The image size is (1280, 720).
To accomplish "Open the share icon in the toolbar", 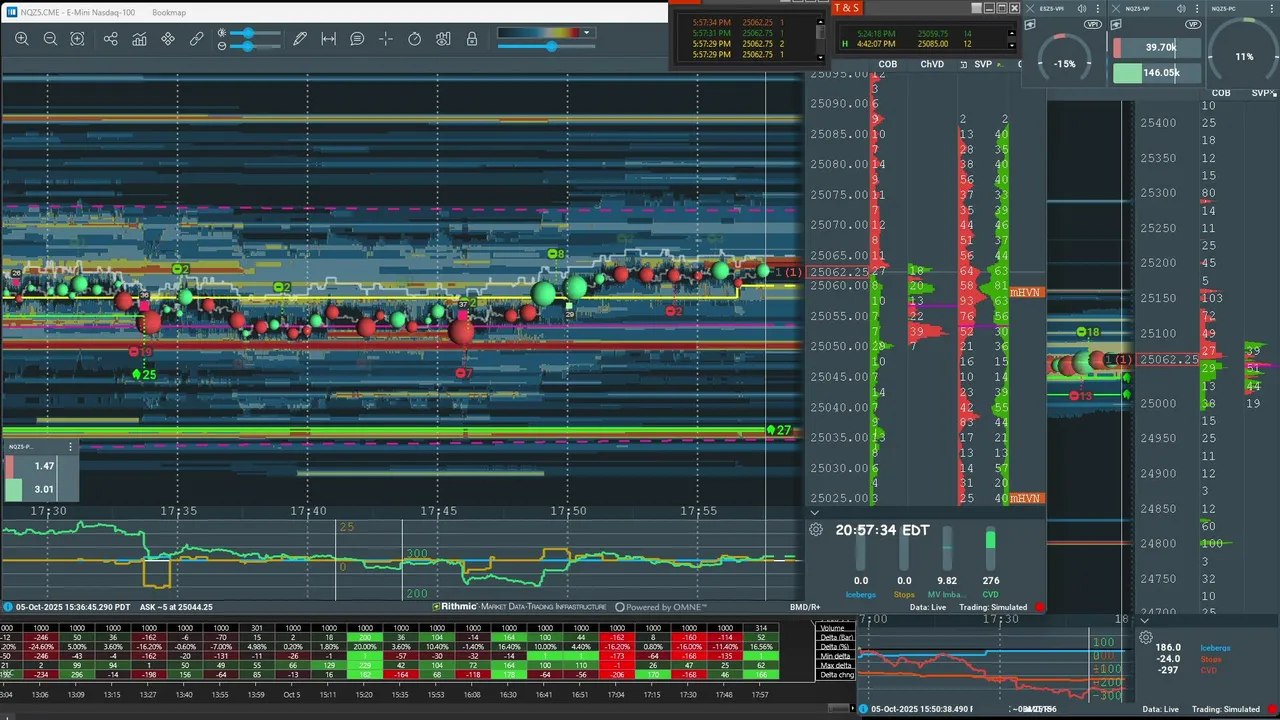I will (110, 39).
